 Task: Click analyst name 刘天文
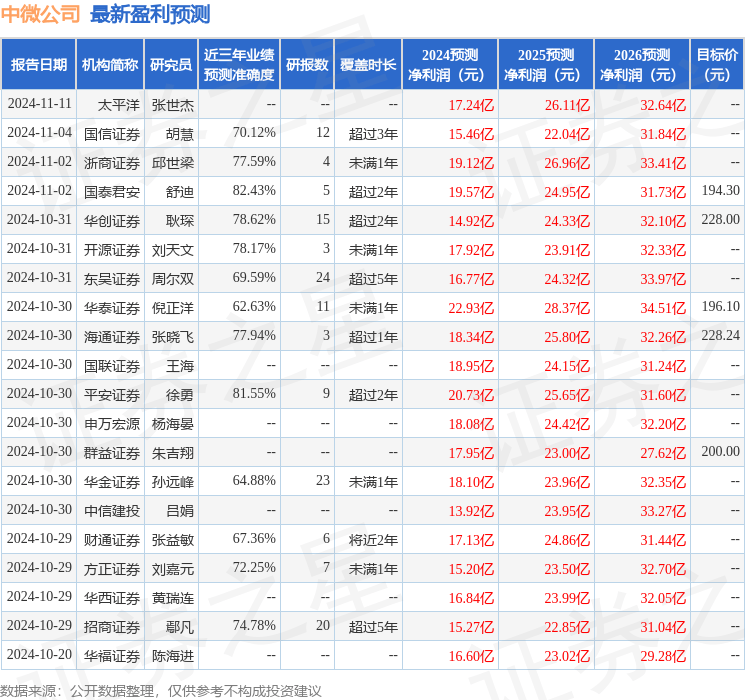[172, 250]
